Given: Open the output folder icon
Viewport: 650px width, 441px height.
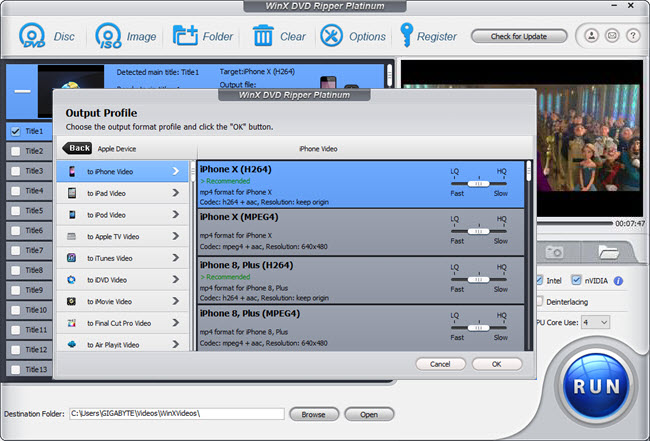Looking at the screenshot, I should (609, 252).
